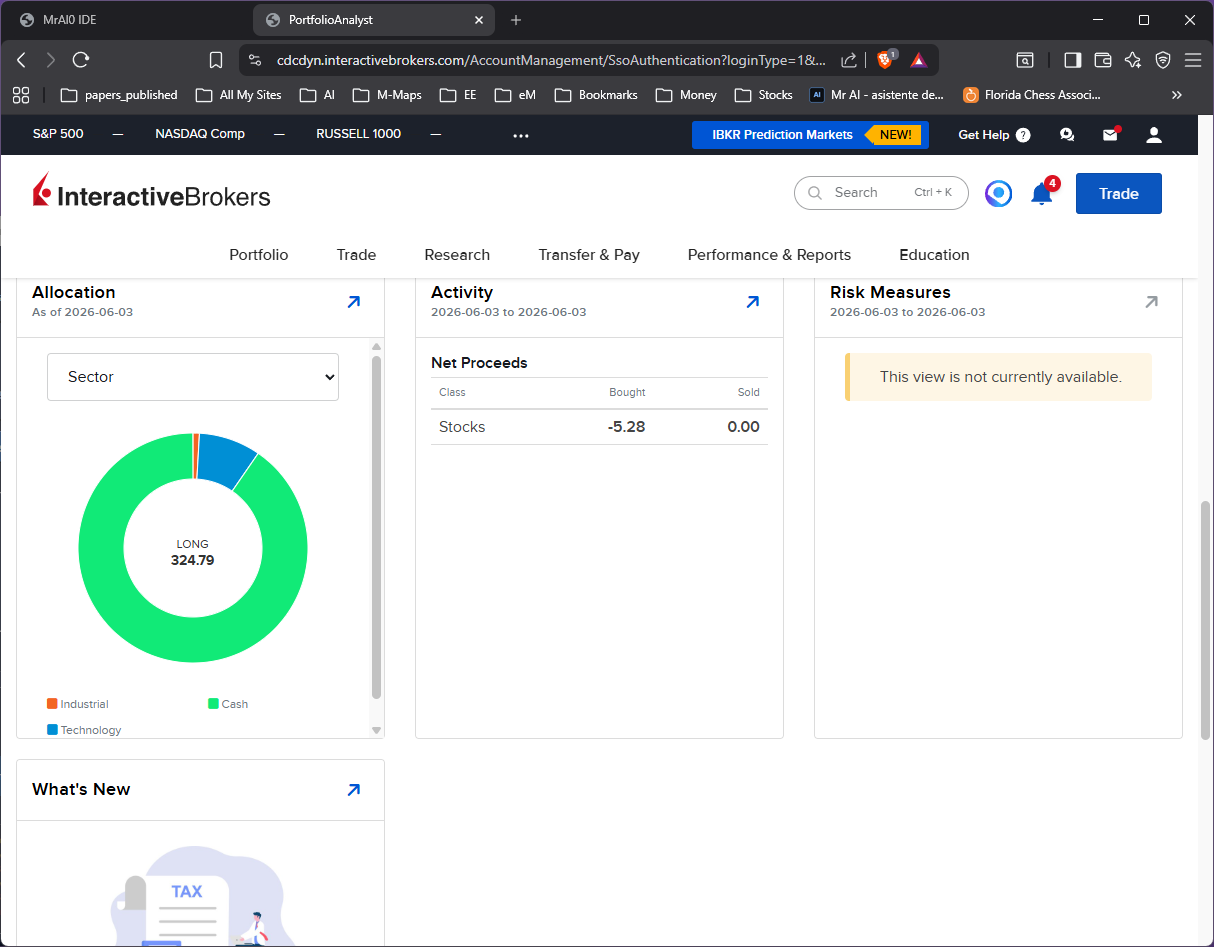Show more bookmarks with the chevron

pos(1176,95)
